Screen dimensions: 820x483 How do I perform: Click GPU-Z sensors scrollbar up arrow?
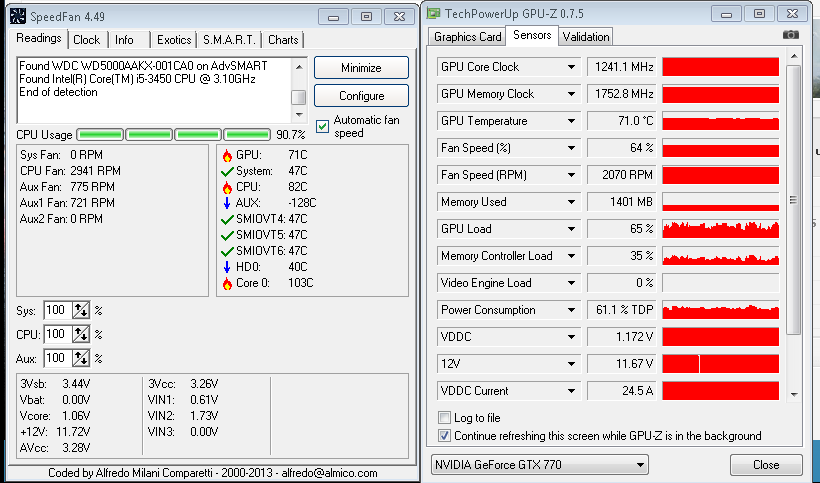(794, 56)
